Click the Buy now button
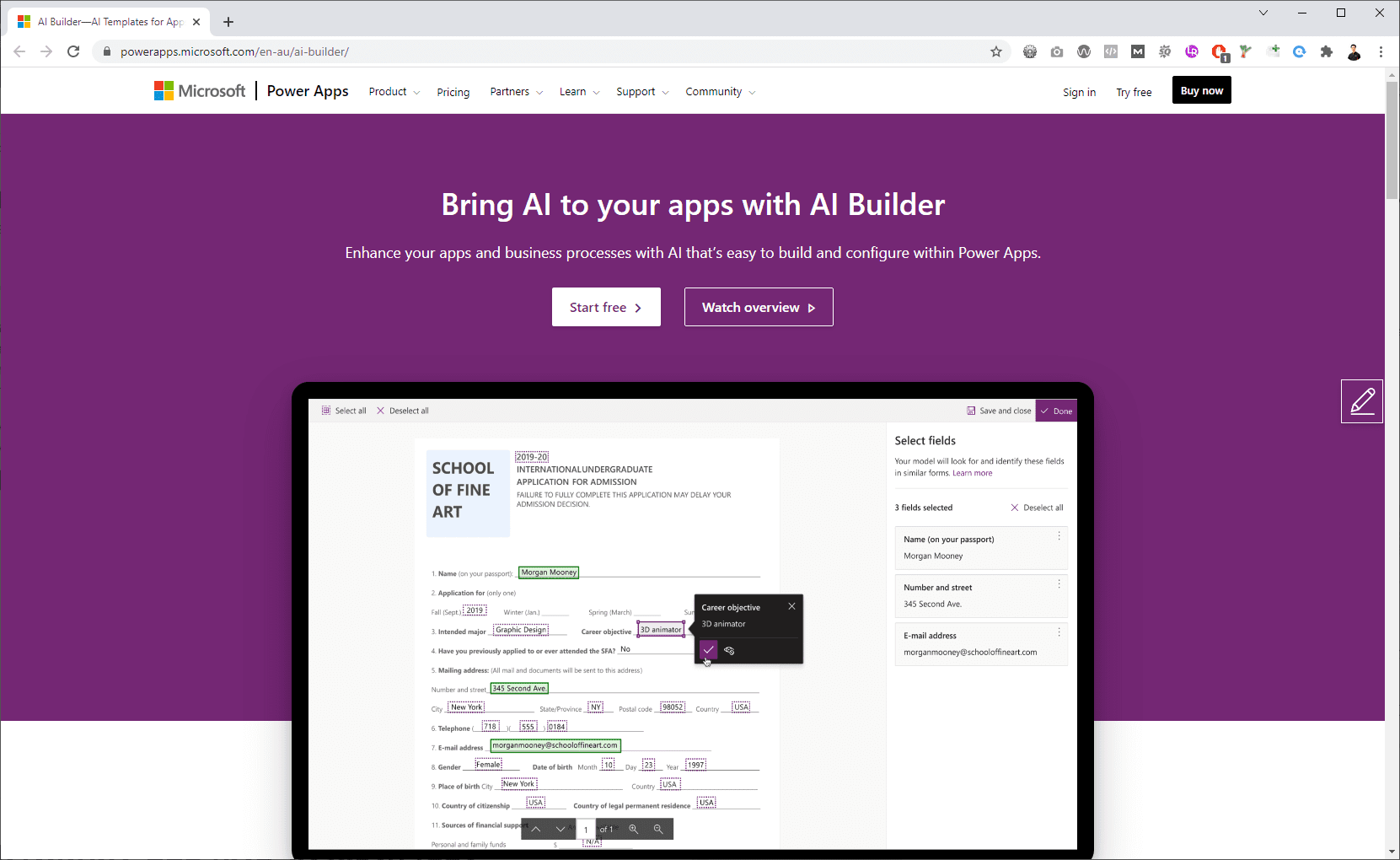The width and height of the screenshot is (1400, 860). [x=1201, y=90]
